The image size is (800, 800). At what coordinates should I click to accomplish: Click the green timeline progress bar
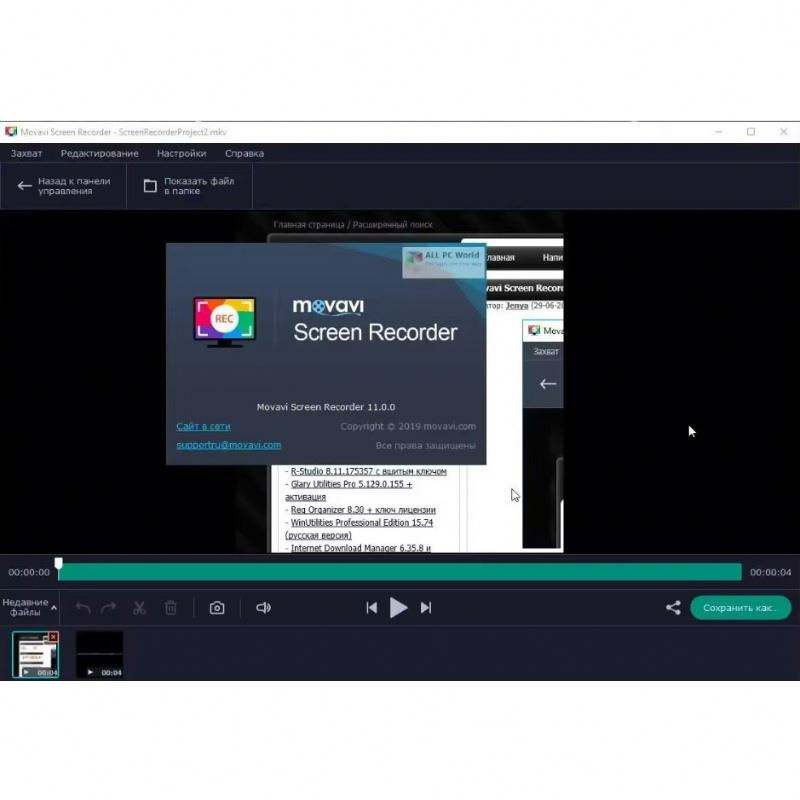tap(400, 572)
